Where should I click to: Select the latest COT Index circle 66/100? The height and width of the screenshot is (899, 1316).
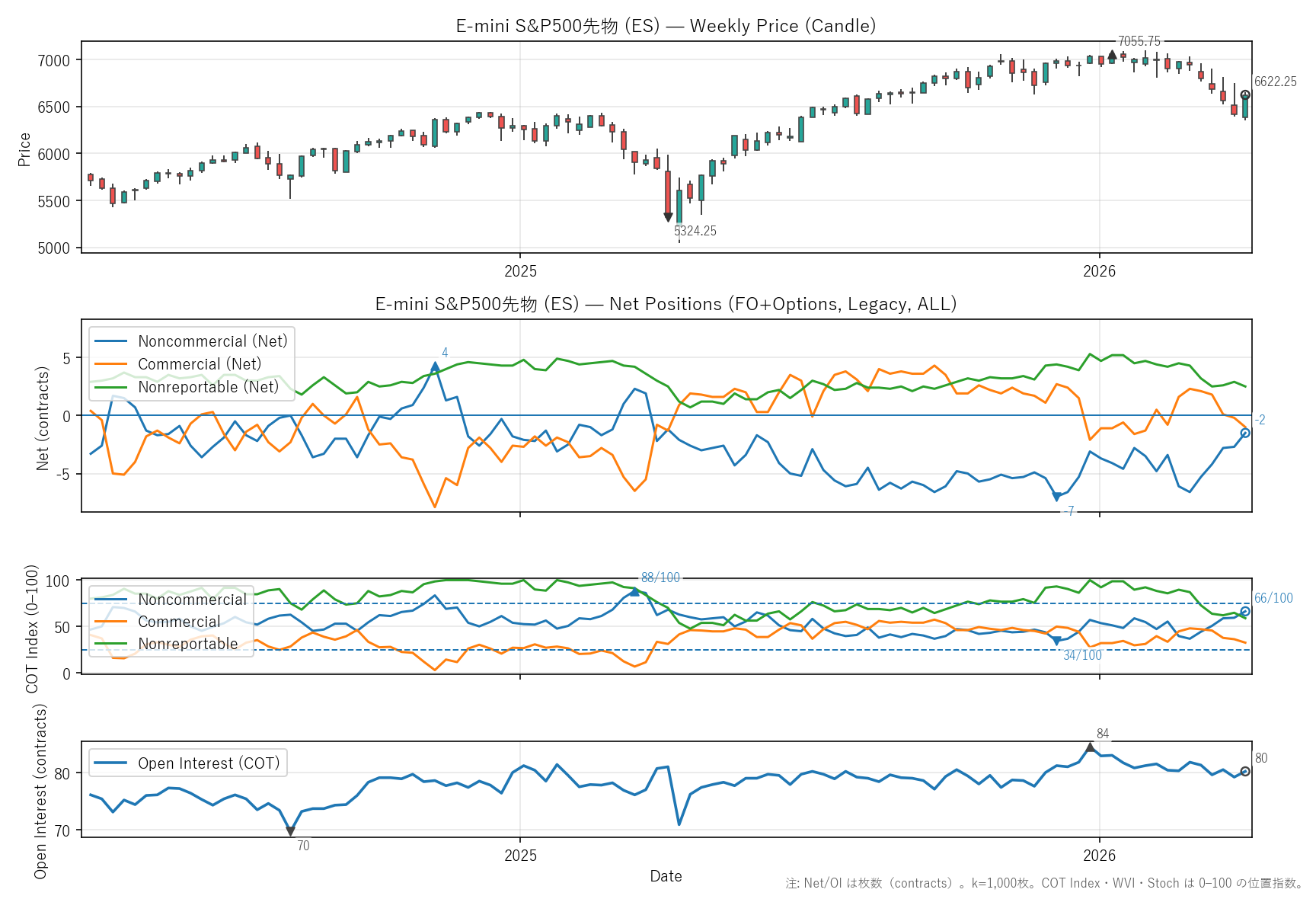pos(1245,611)
